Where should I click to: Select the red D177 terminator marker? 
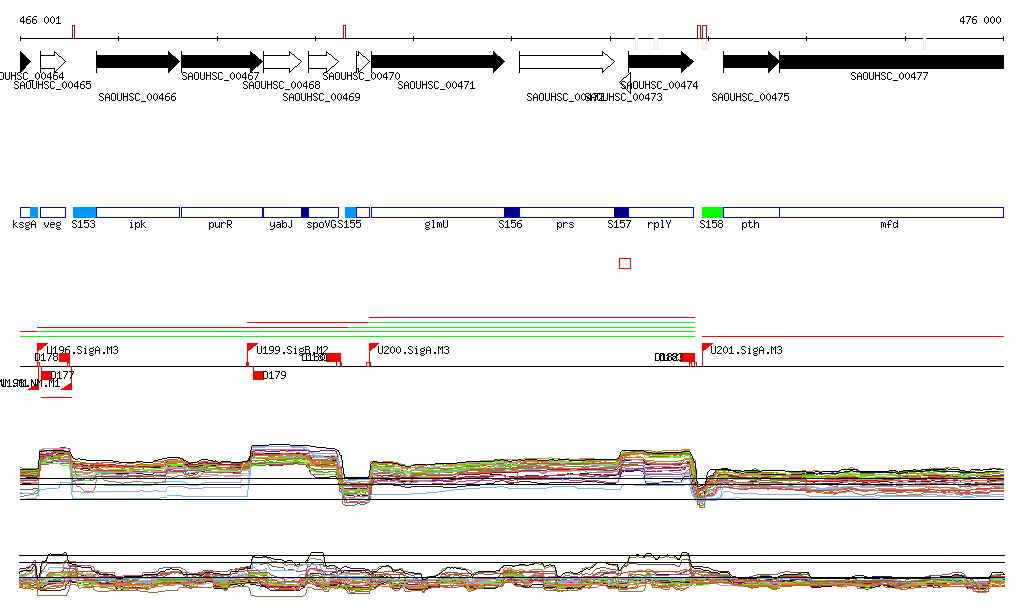pos(46,375)
